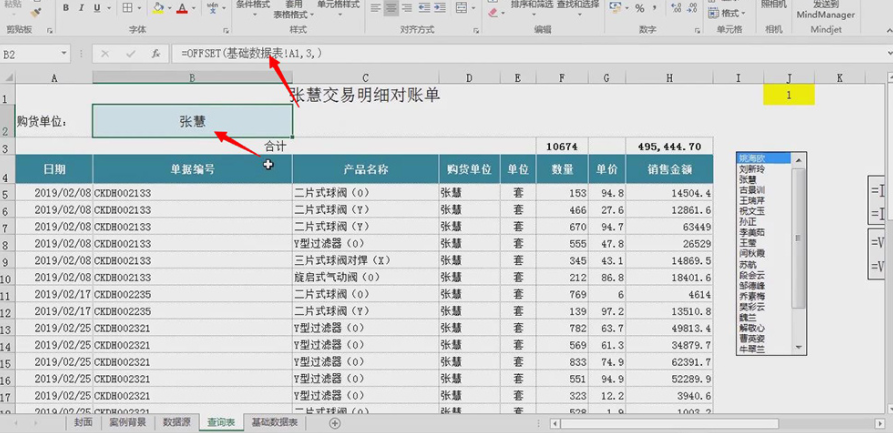Toggle bold formatting
Image resolution: width=893 pixels, height=433 pixels.
point(66,8)
